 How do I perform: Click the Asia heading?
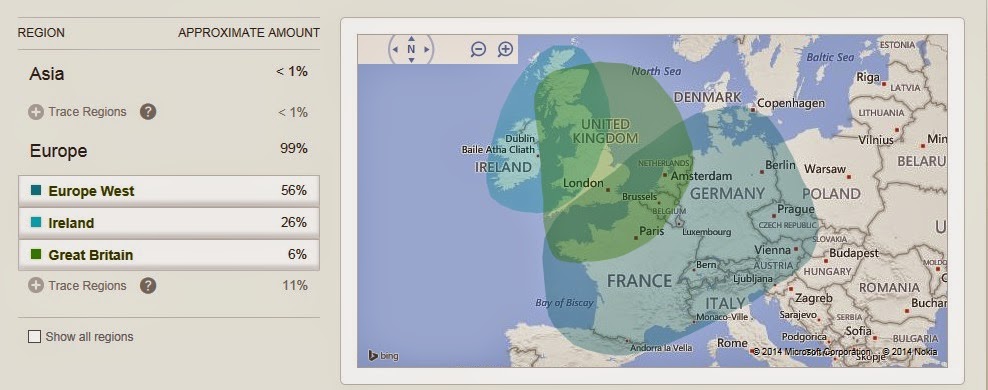point(47,74)
